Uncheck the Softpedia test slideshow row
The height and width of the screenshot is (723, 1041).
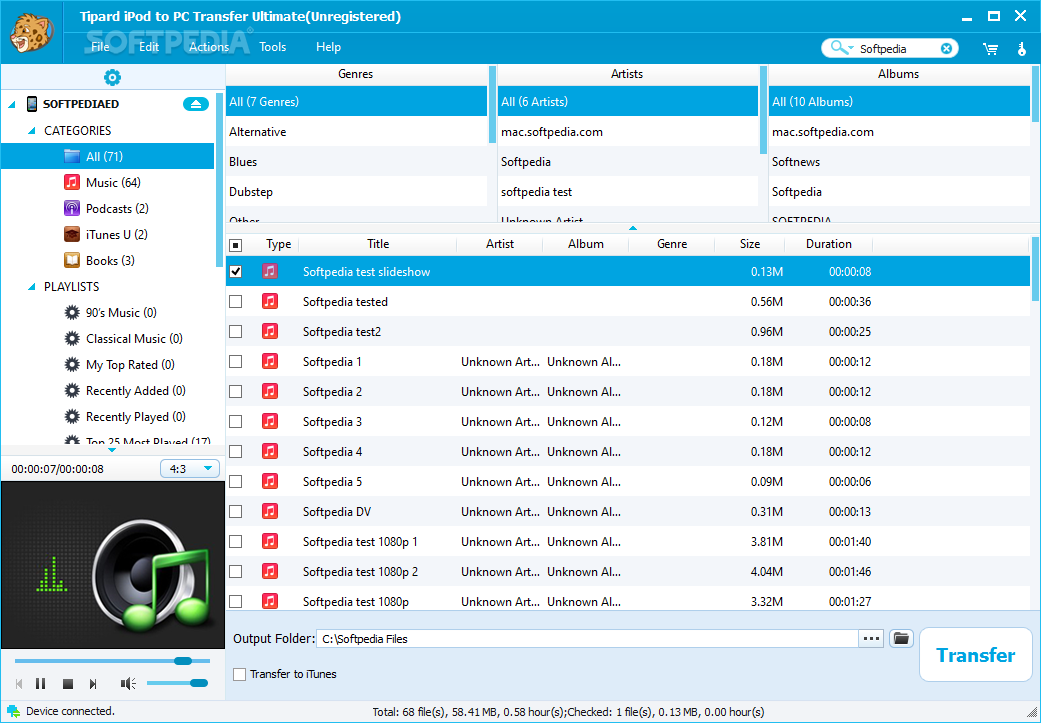click(x=236, y=271)
